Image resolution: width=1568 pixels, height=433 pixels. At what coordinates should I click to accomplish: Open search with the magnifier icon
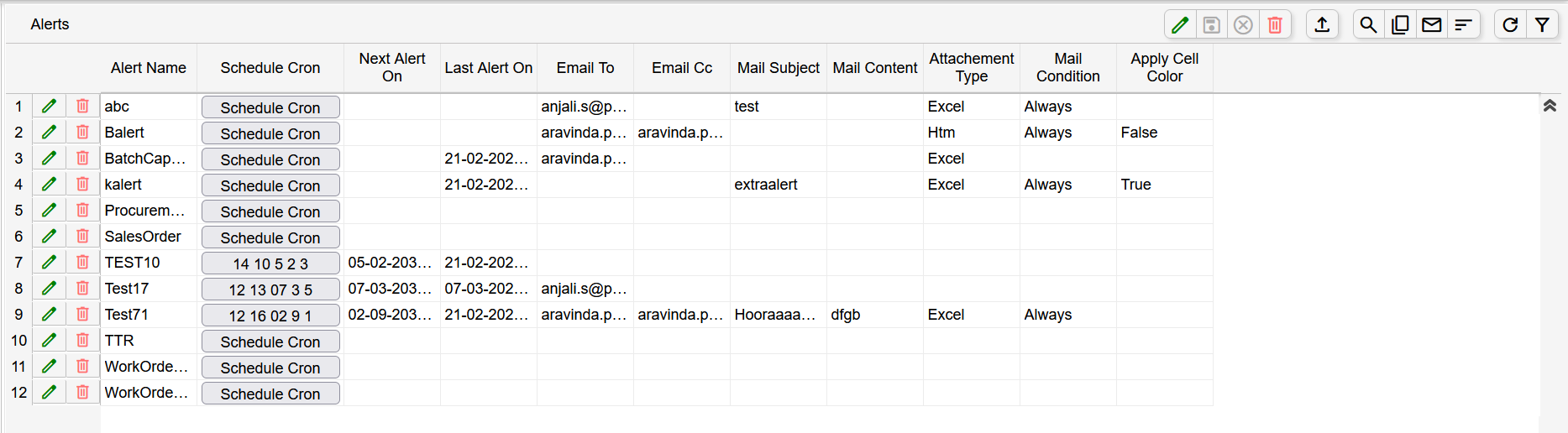[1368, 25]
